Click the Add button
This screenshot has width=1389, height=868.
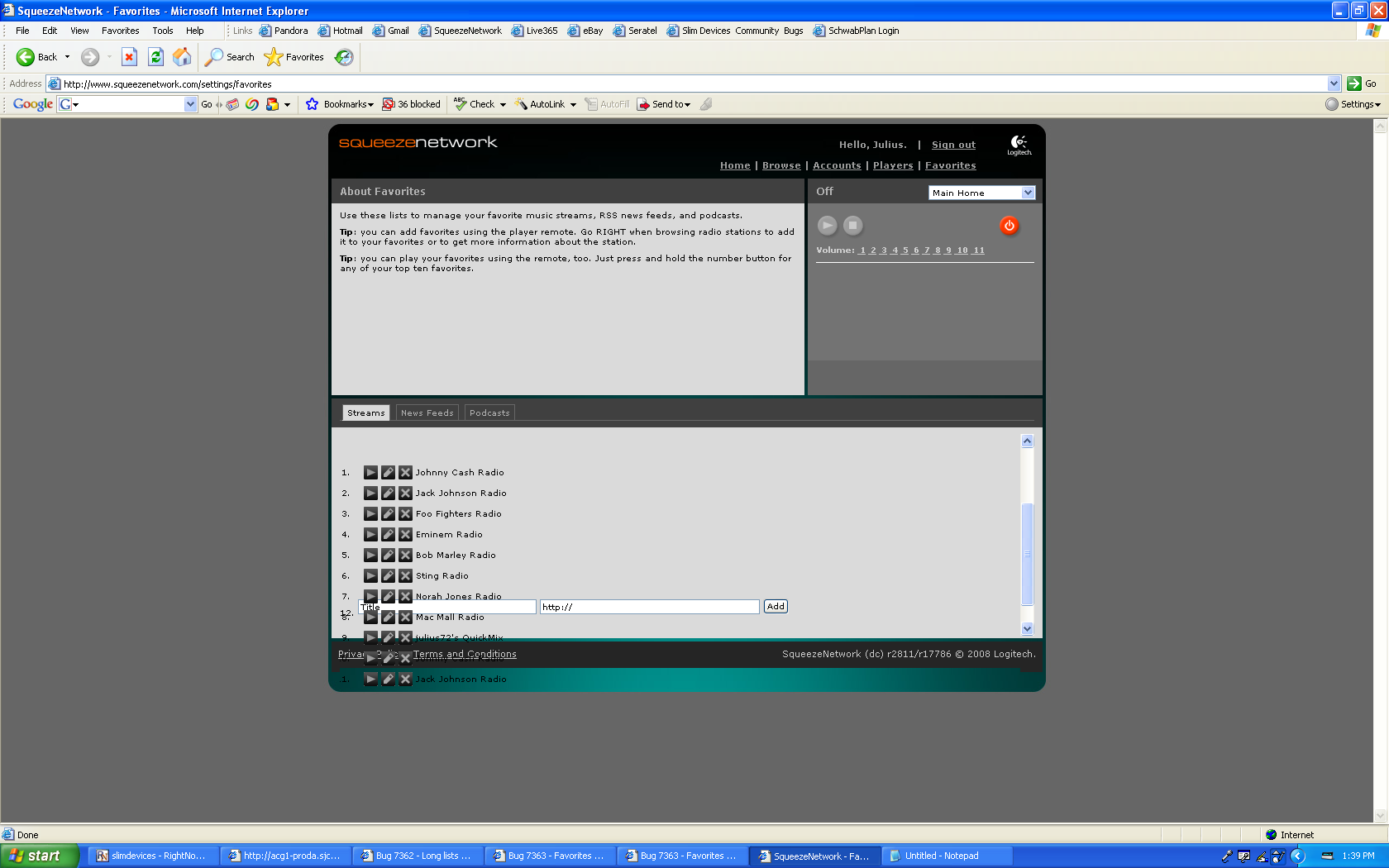pyautogui.click(x=776, y=607)
